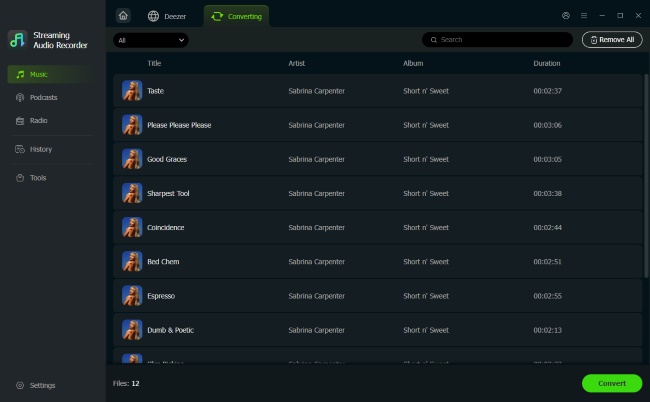
Task: Select the song title Please Please Please
Action: [179, 125]
